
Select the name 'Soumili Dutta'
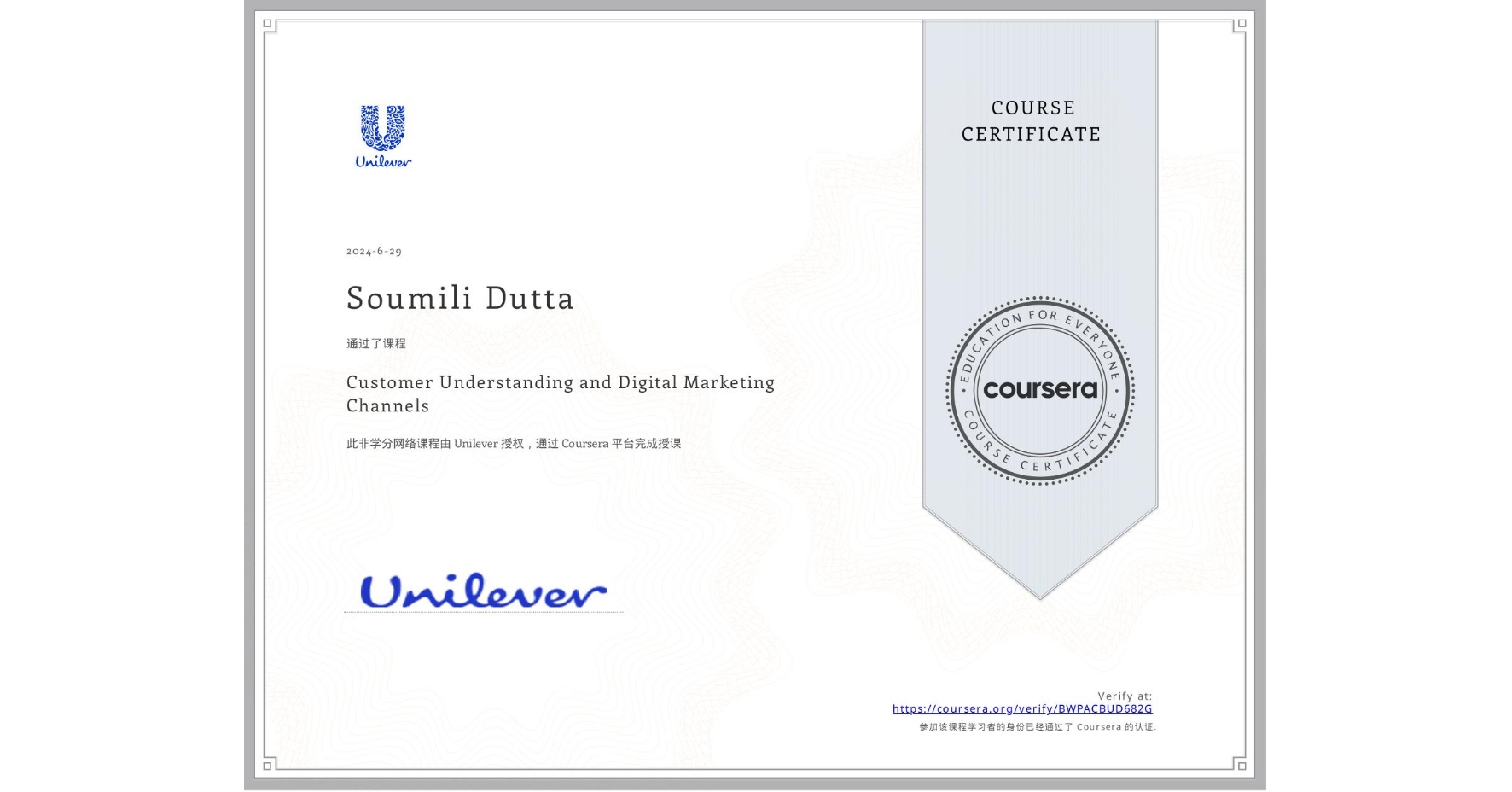pyautogui.click(x=460, y=299)
